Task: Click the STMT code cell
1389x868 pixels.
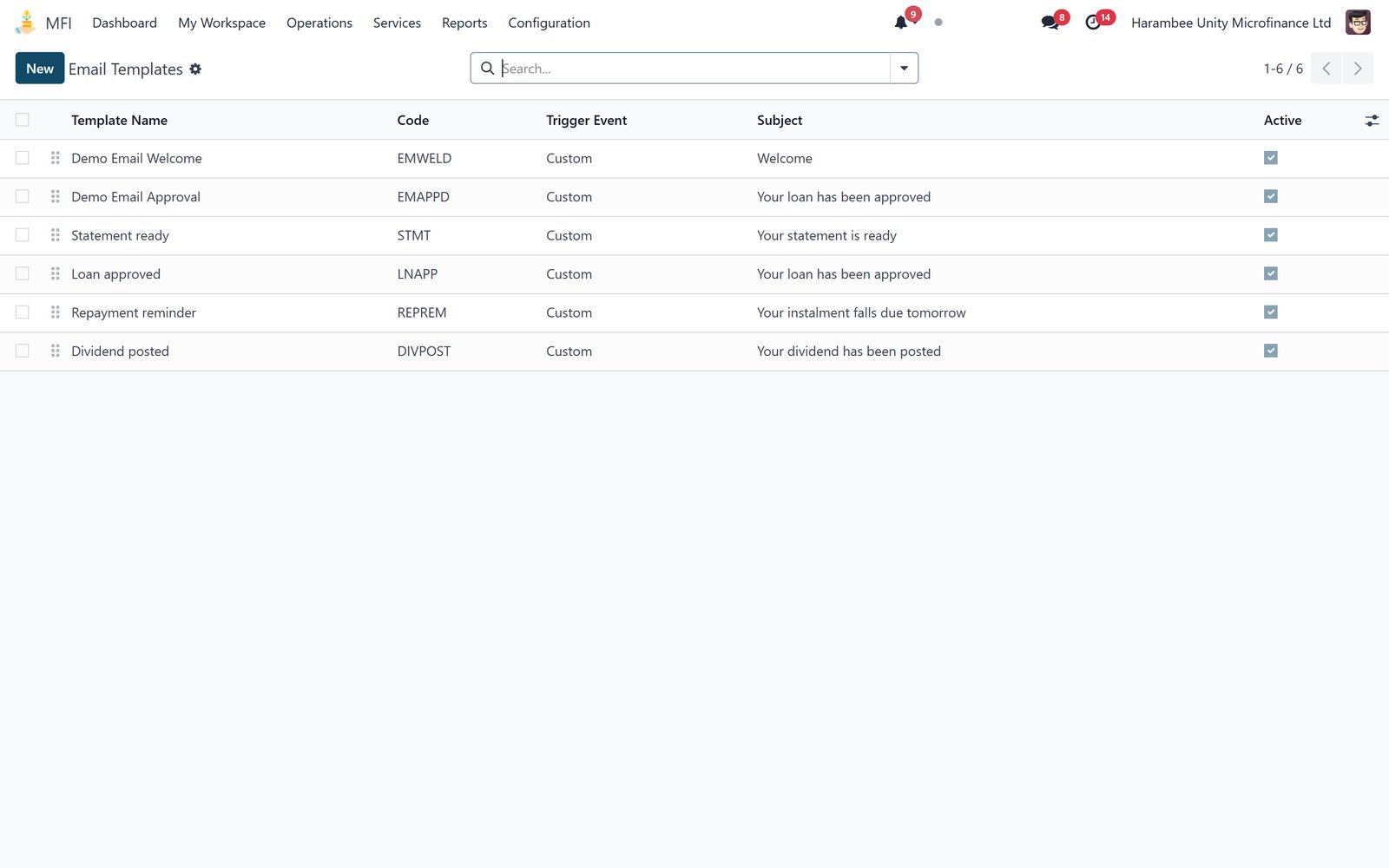Action: (x=414, y=235)
